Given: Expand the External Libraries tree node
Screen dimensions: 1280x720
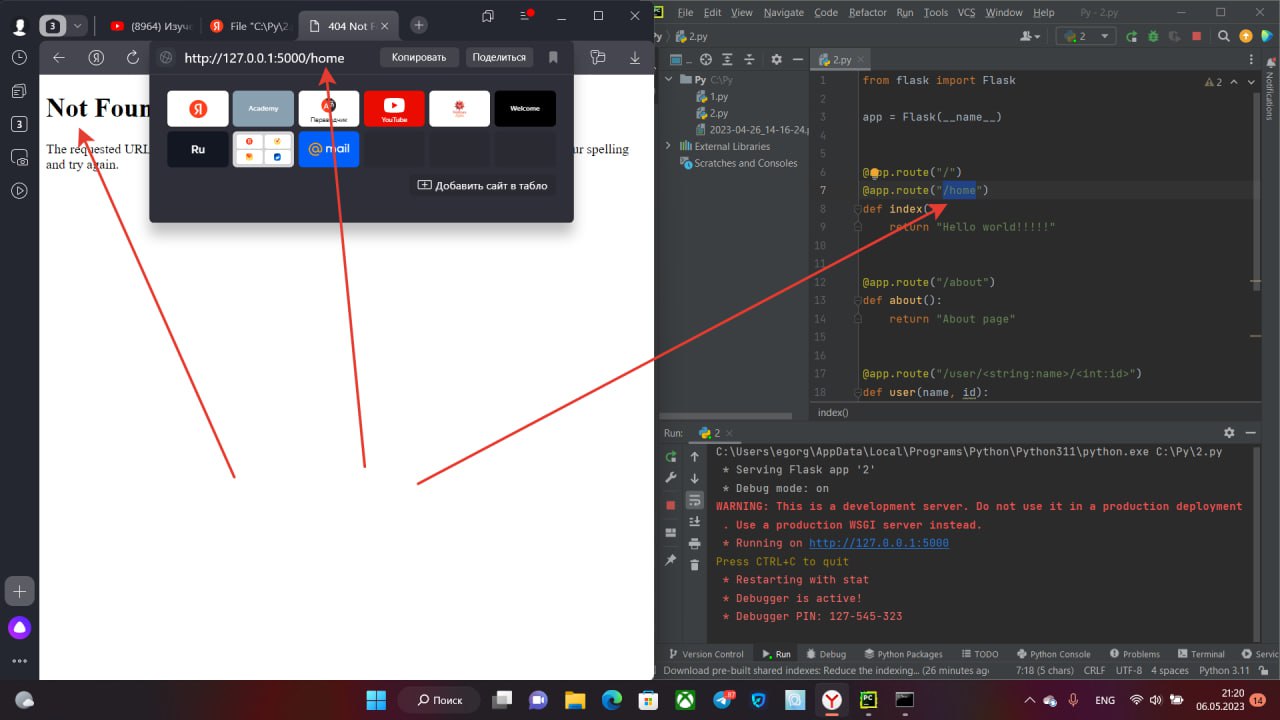Looking at the screenshot, I should pyautogui.click(x=668, y=146).
